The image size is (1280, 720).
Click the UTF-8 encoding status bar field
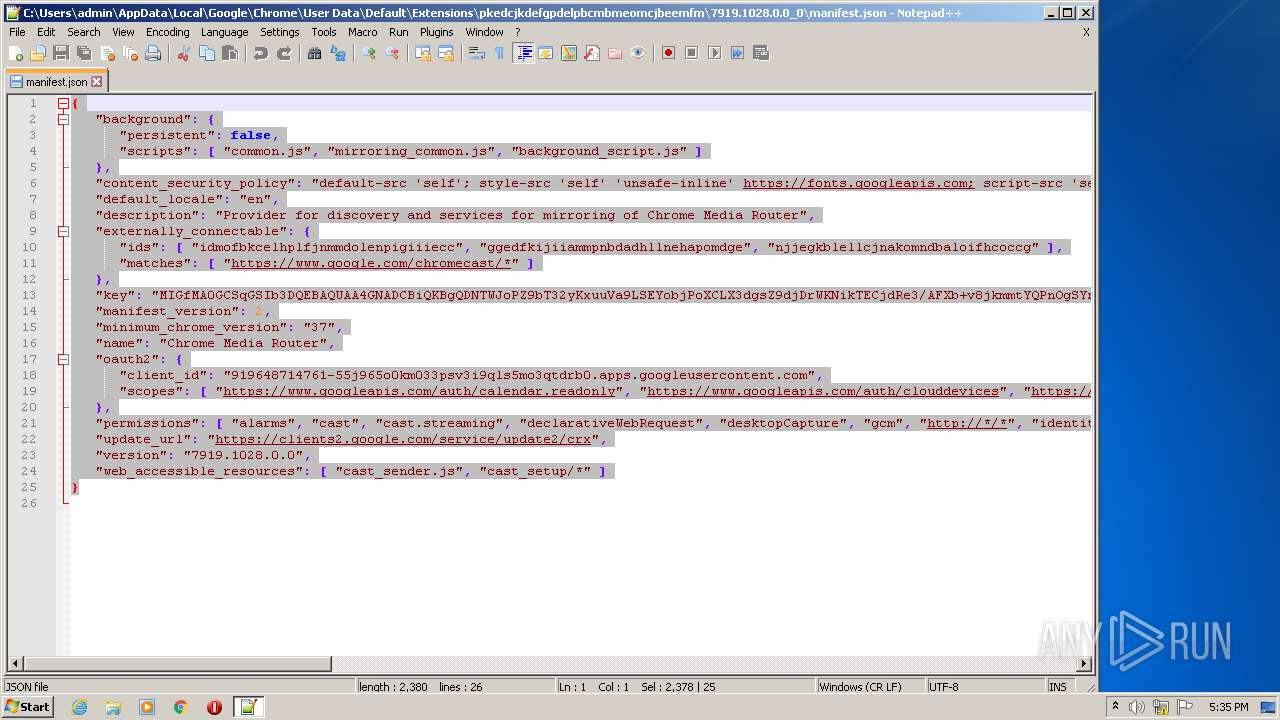click(984, 687)
